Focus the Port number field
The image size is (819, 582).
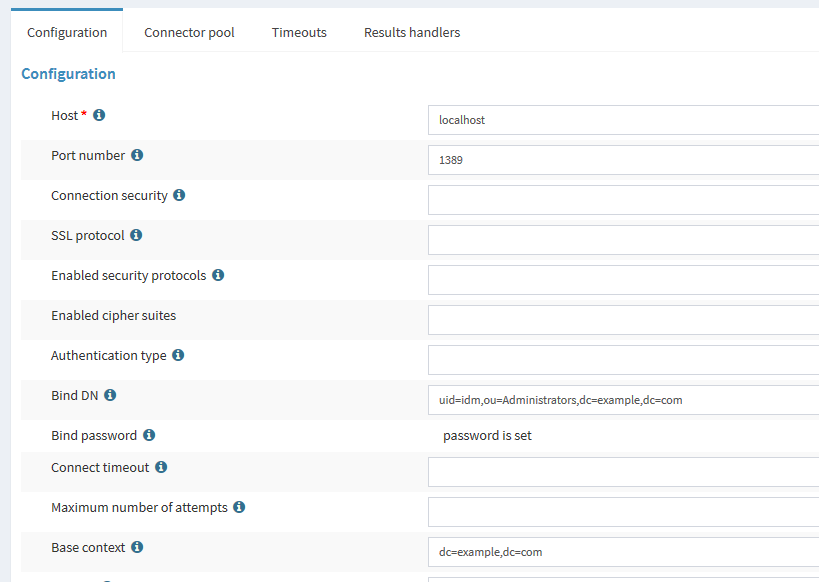[622, 160]
